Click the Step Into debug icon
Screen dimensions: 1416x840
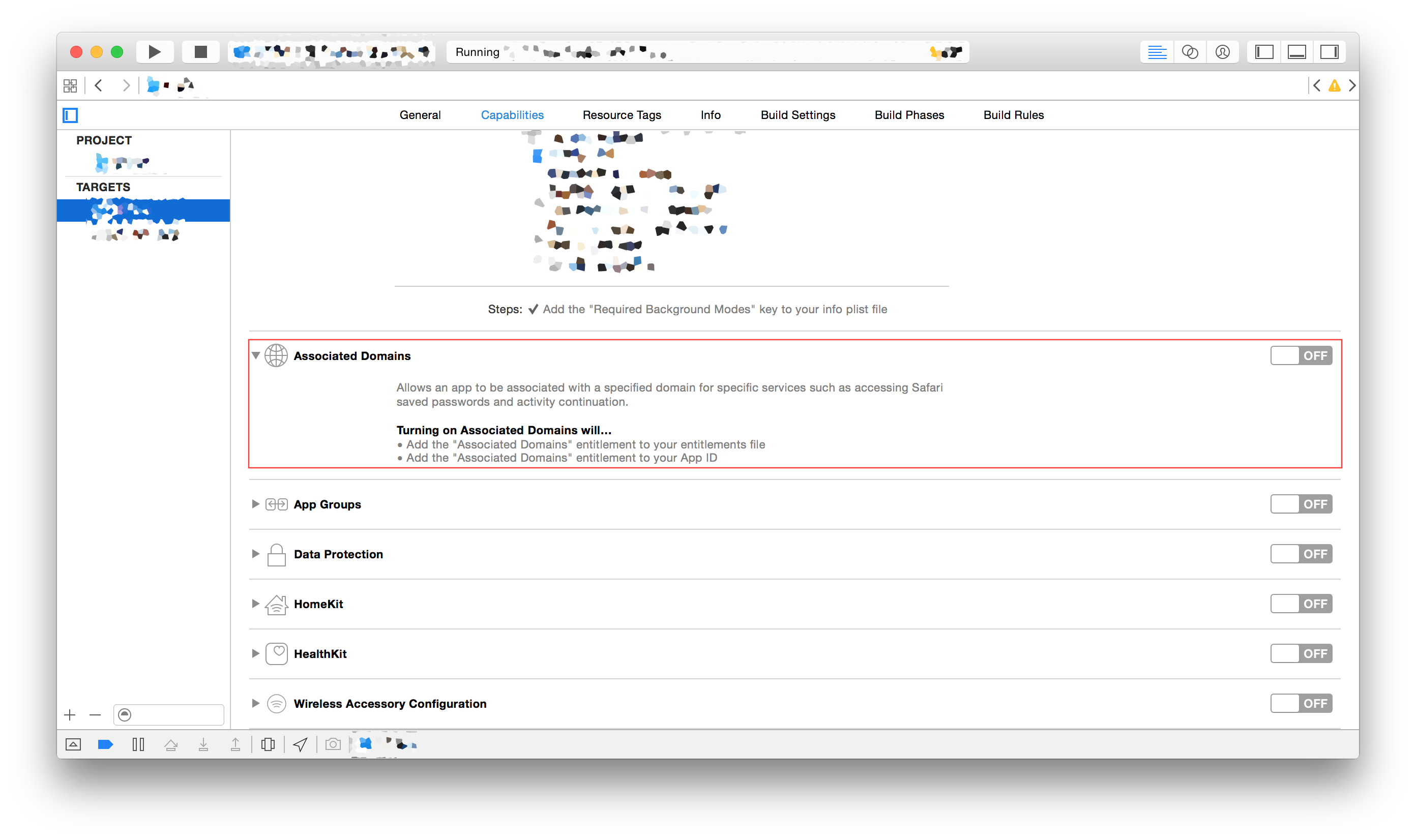pyautogui.click(x=203, y=744)
